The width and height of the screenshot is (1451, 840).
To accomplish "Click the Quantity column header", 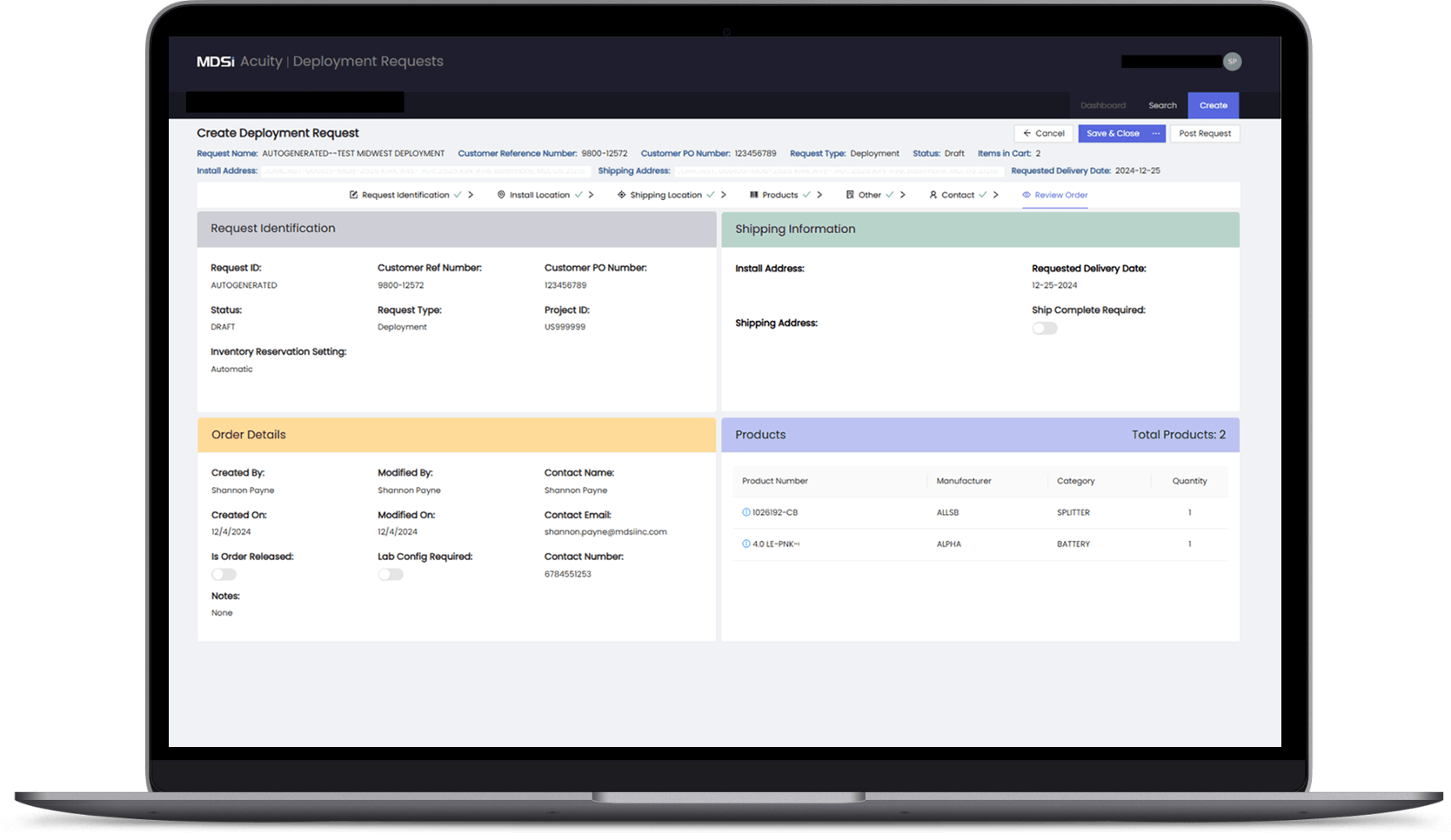I will click(1189, 481).
